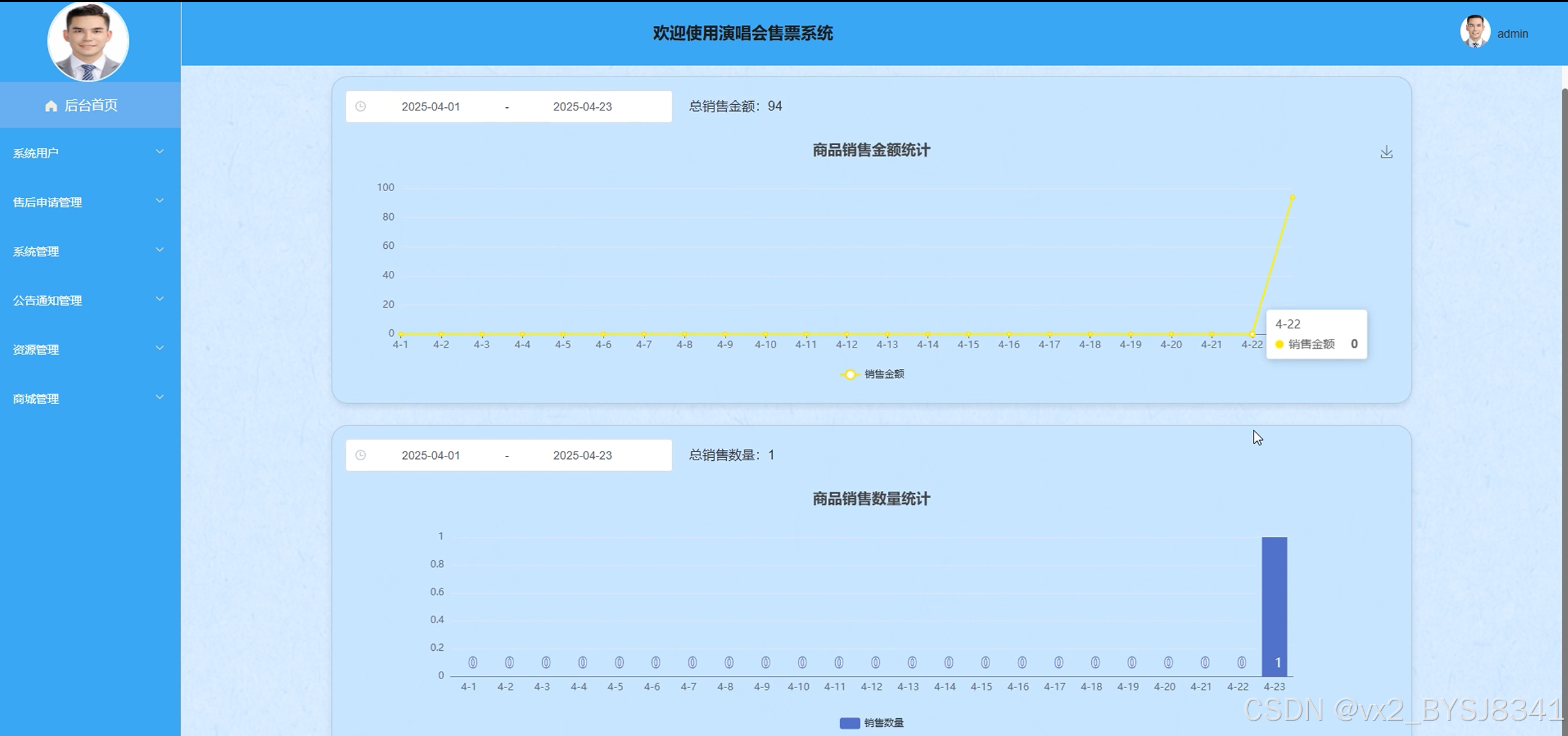Toggle the 销售数量 legend swatch
Viewport: 1568px width, 736px height.
coord(849,723)
